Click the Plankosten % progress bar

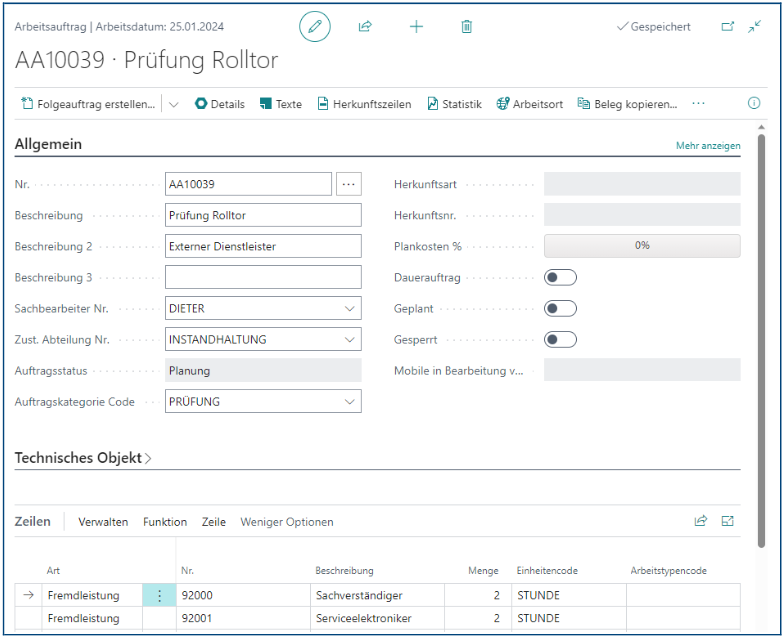[x=642, y=246]
